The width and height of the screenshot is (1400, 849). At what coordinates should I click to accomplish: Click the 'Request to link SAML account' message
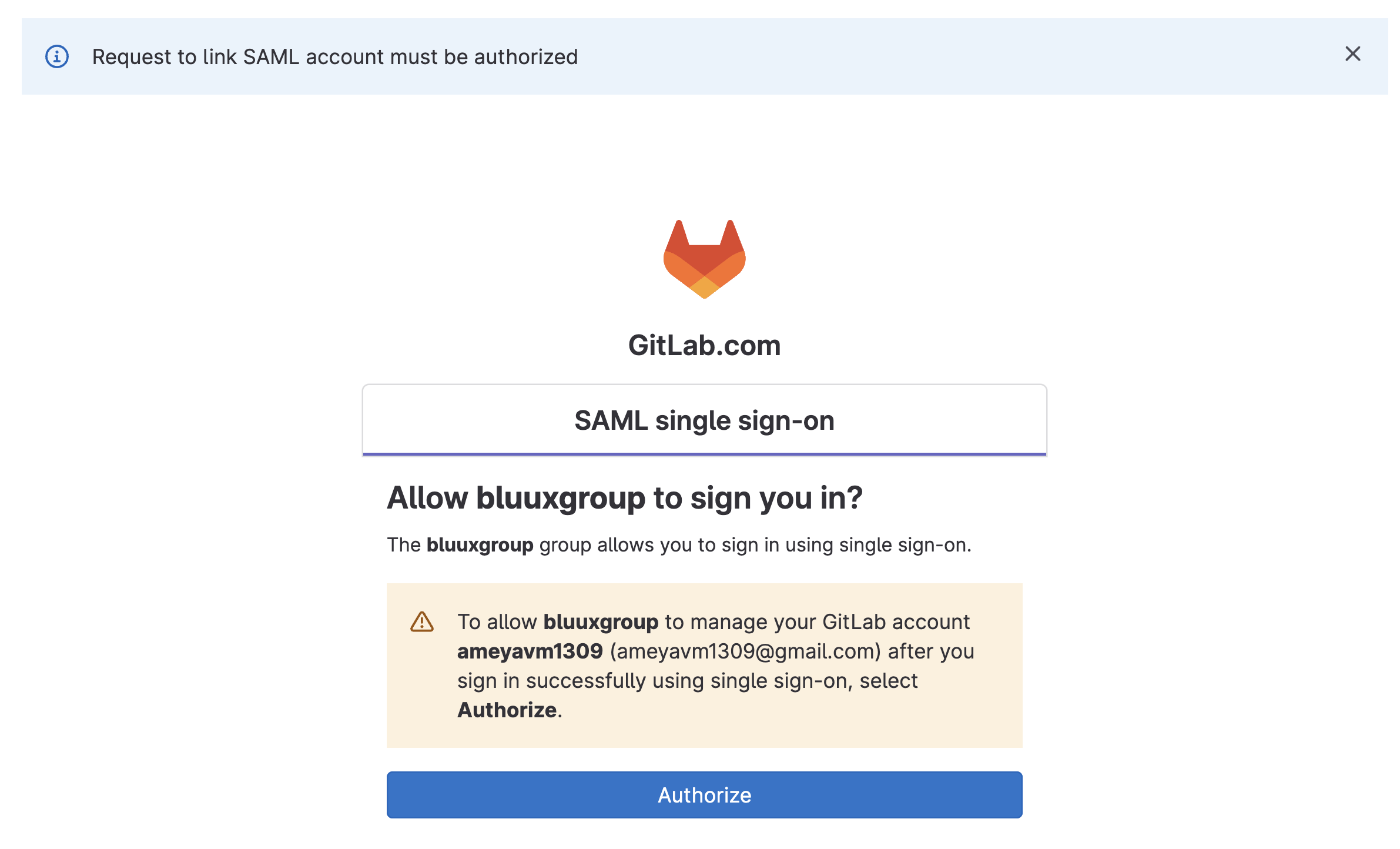click(x=335, y=57)
